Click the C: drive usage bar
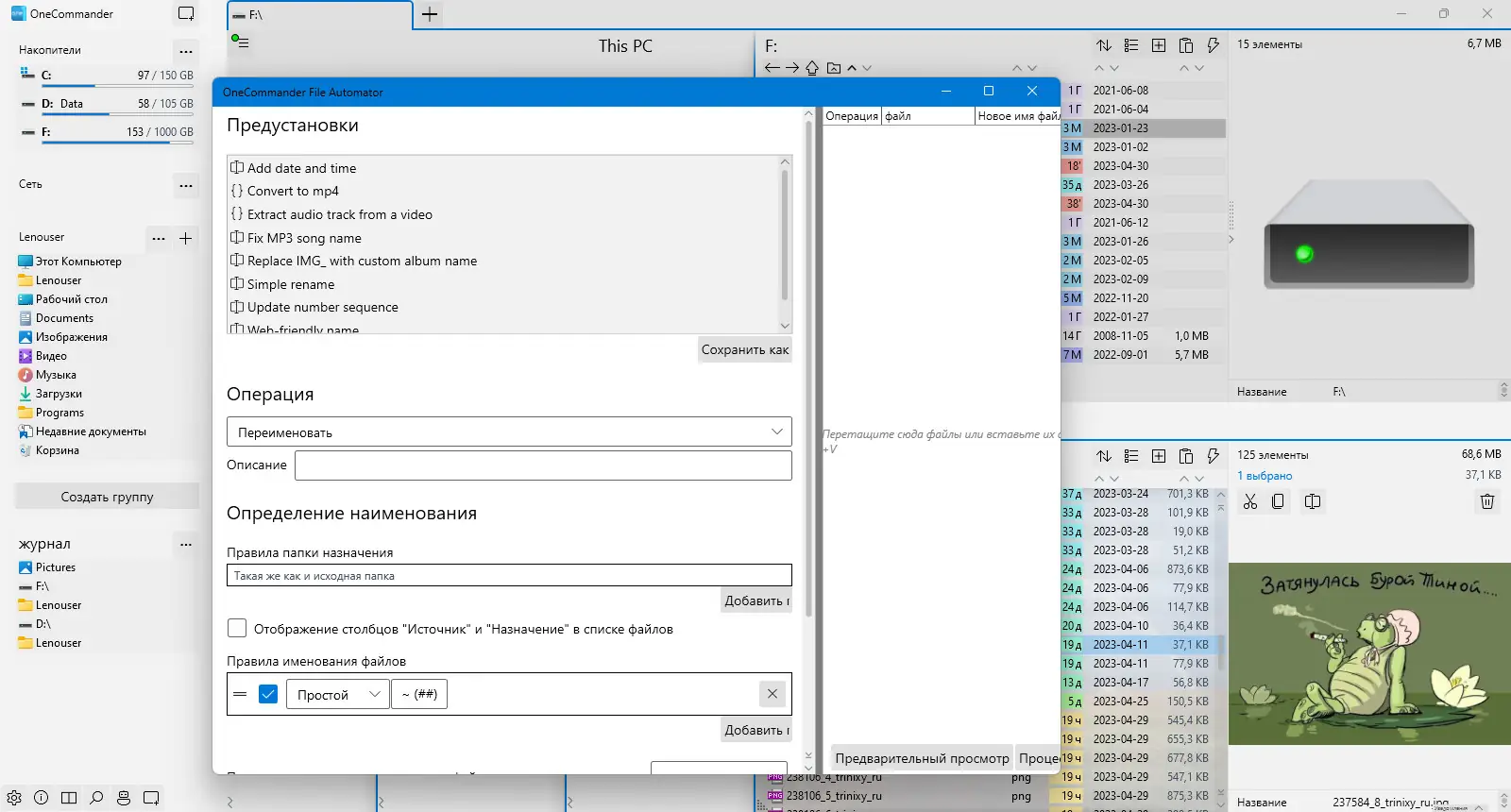 pyautogui.click(x=107, y=86)
